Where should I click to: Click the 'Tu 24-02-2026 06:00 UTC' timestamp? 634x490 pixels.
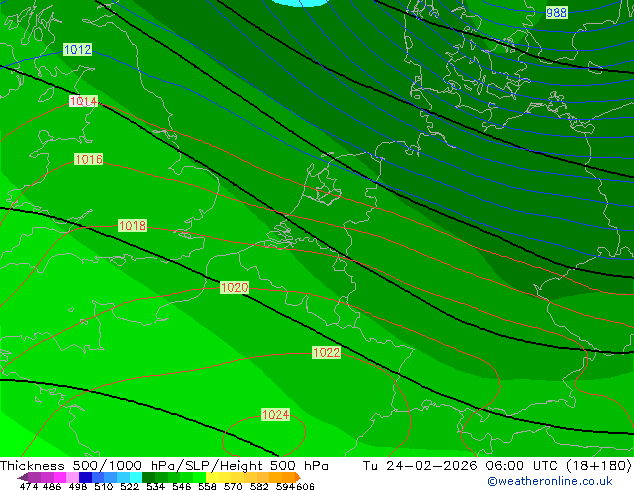pyautogui.click(x=463, y=466)
